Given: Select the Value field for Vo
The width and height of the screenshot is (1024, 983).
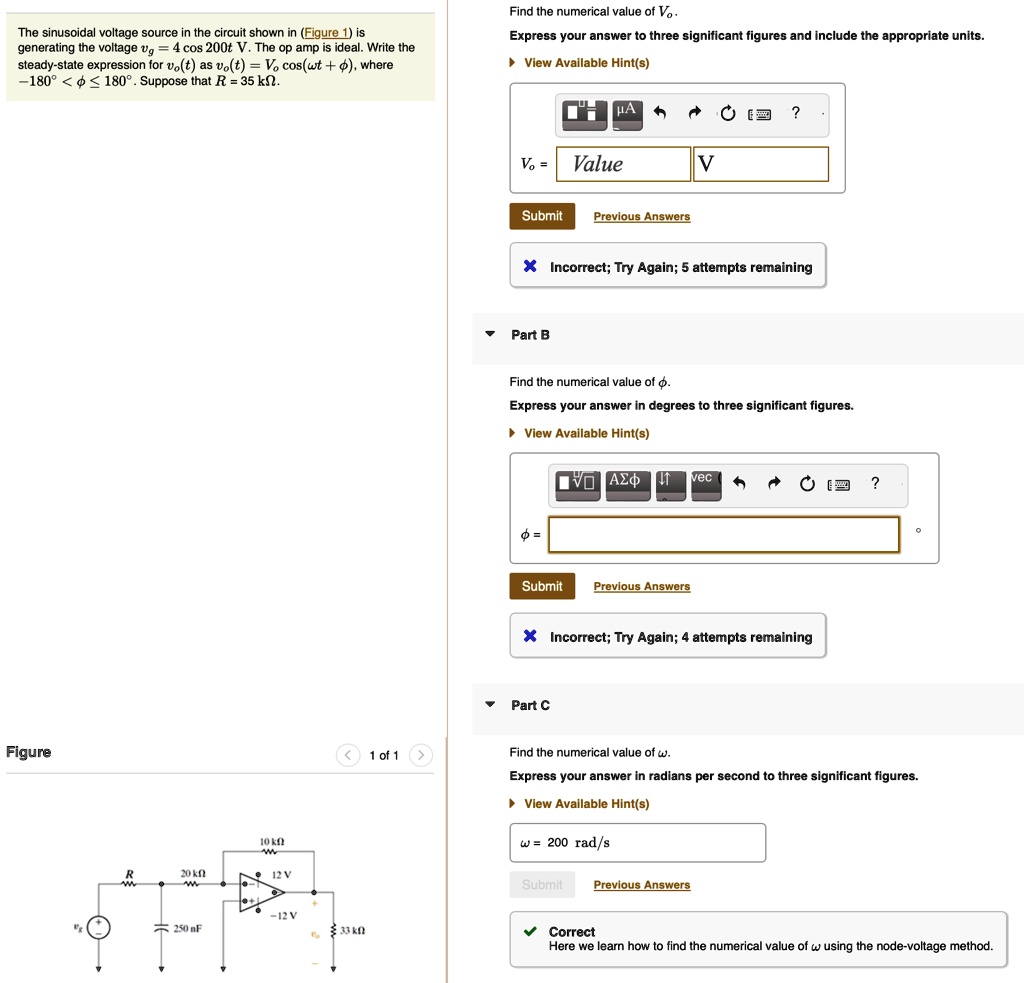Looking at the screenshot, I should point(622,163).
